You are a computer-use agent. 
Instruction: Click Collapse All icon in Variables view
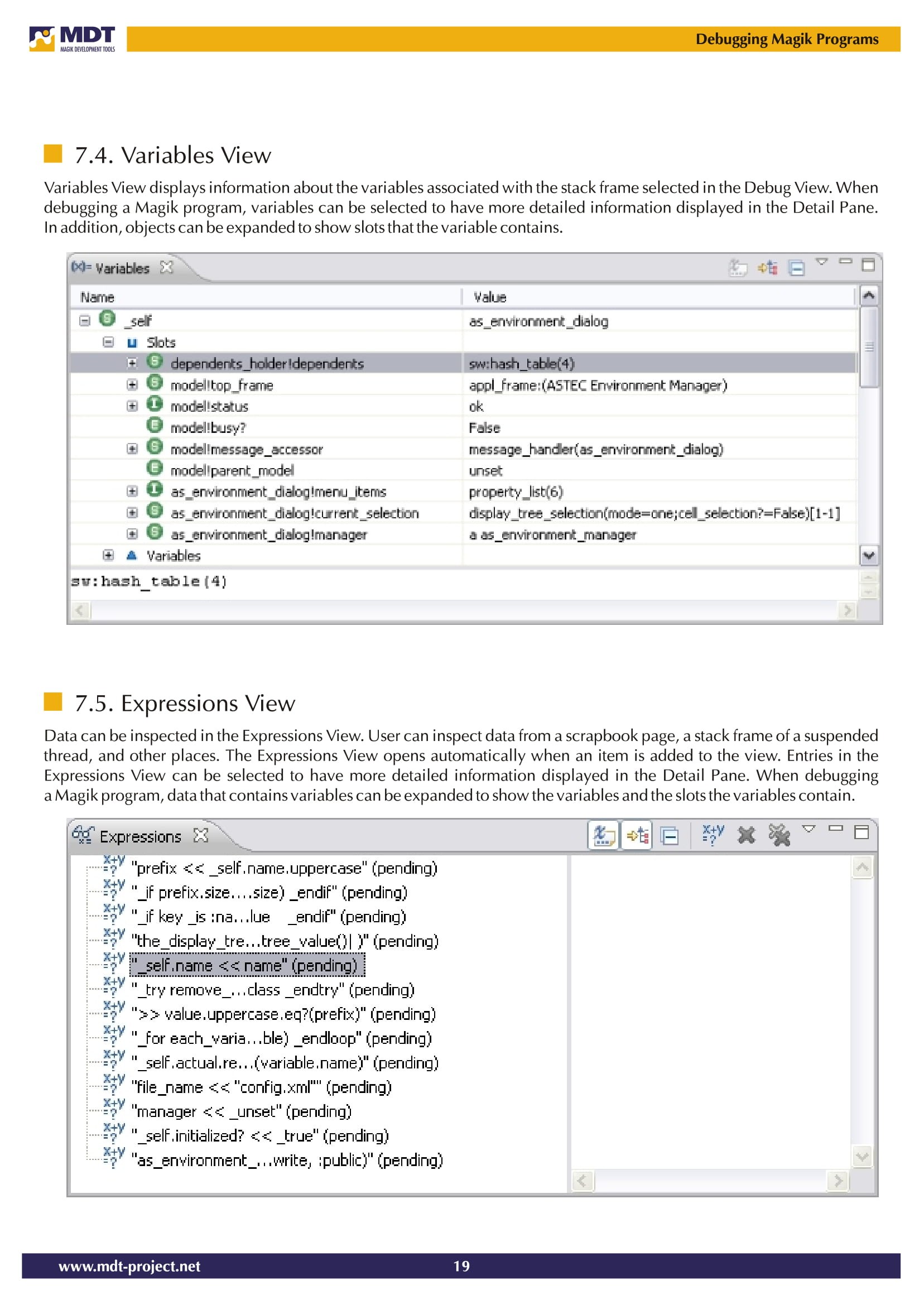(797, 267)
